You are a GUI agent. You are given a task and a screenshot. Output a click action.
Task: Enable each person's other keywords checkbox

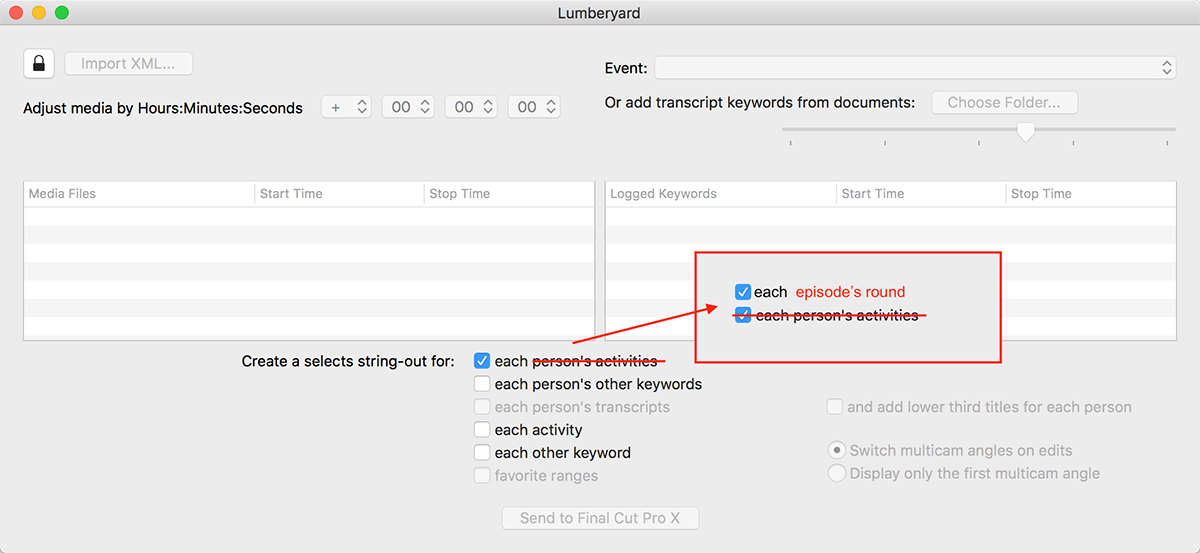(482, 383)
